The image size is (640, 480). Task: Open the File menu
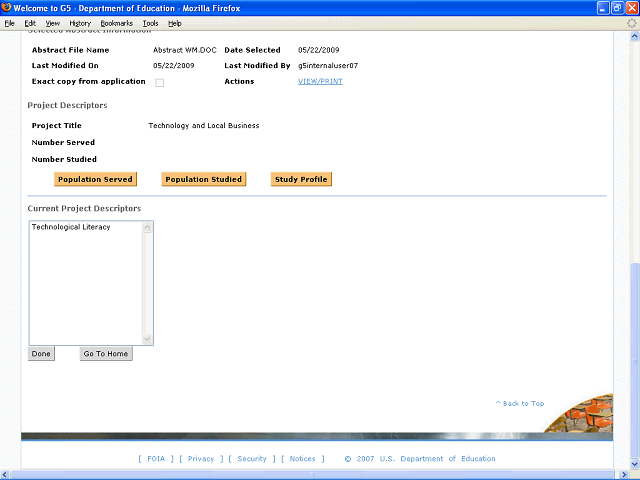(10, 23)
